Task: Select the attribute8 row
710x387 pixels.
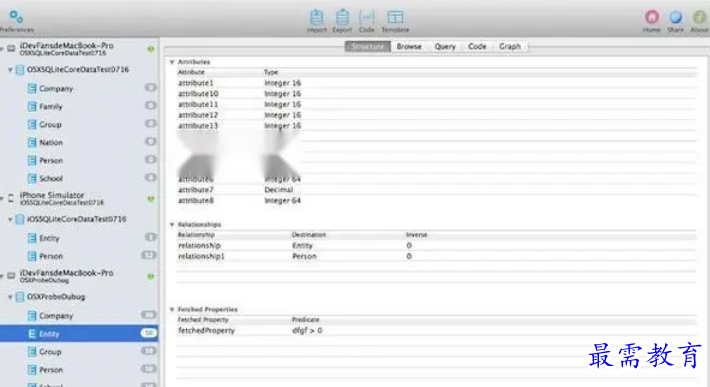Action: coord(437,201)
